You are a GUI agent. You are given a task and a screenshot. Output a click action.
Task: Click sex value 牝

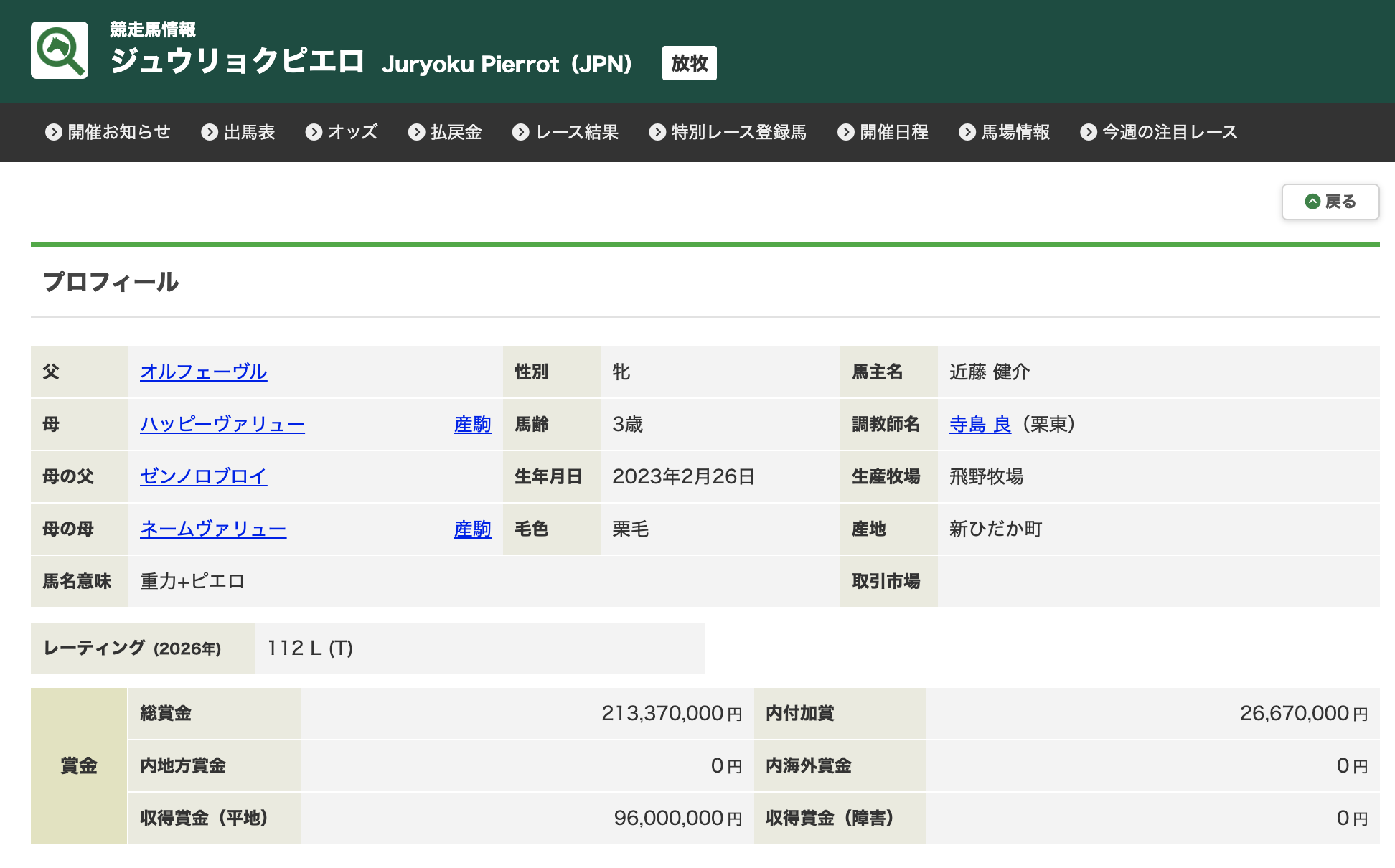(621, 372)
